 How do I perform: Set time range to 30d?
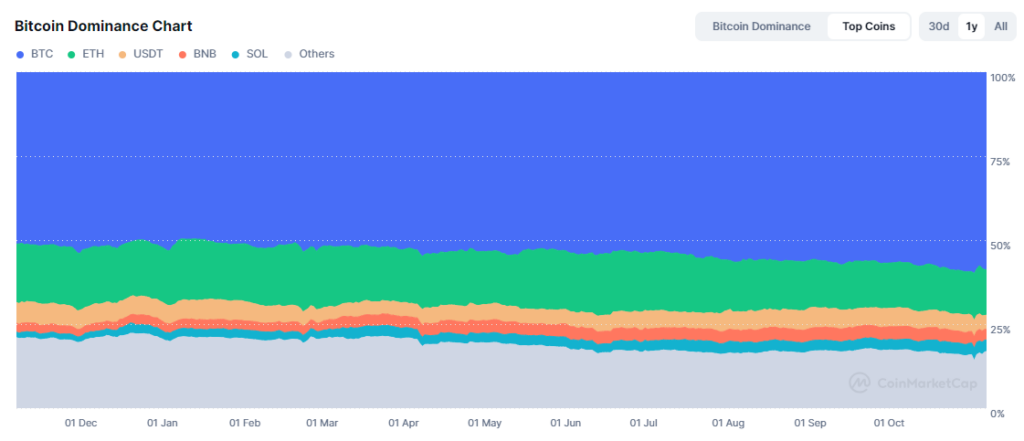[x=939, y=27]
